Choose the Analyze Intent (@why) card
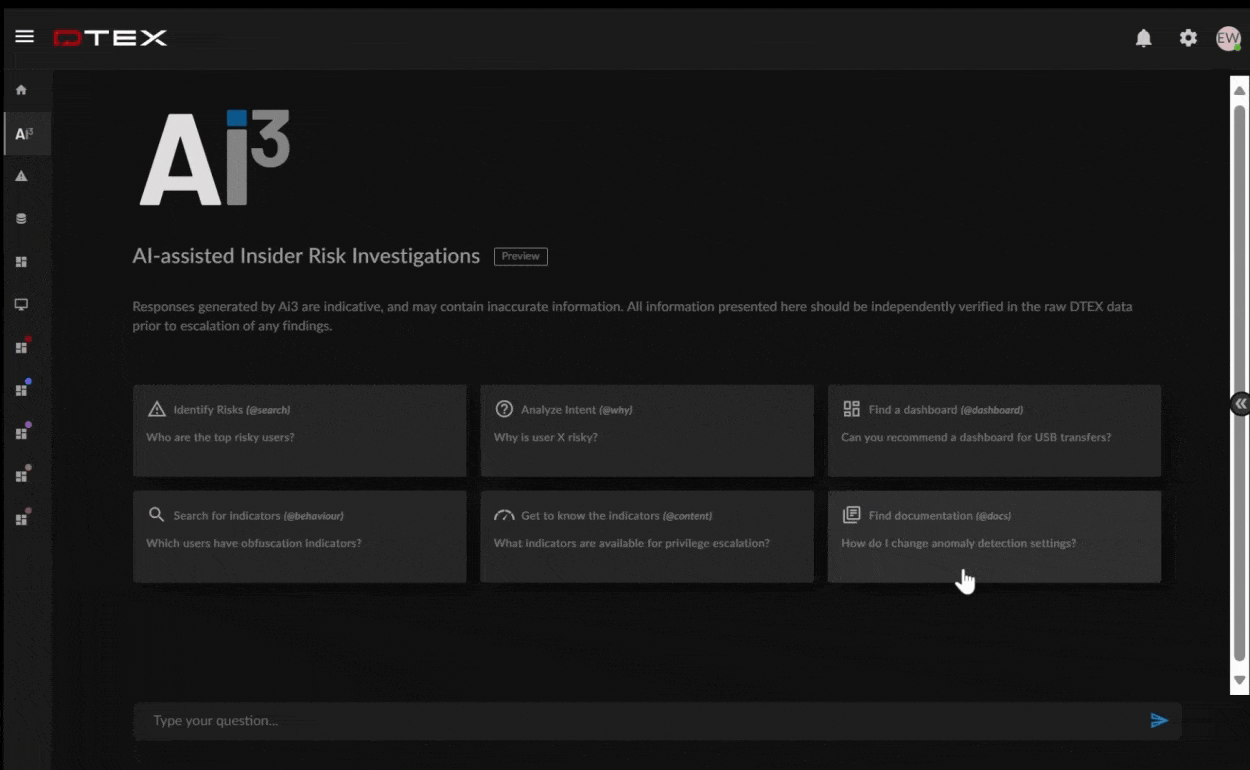1250x770 pixels. [x=646, y=431]
